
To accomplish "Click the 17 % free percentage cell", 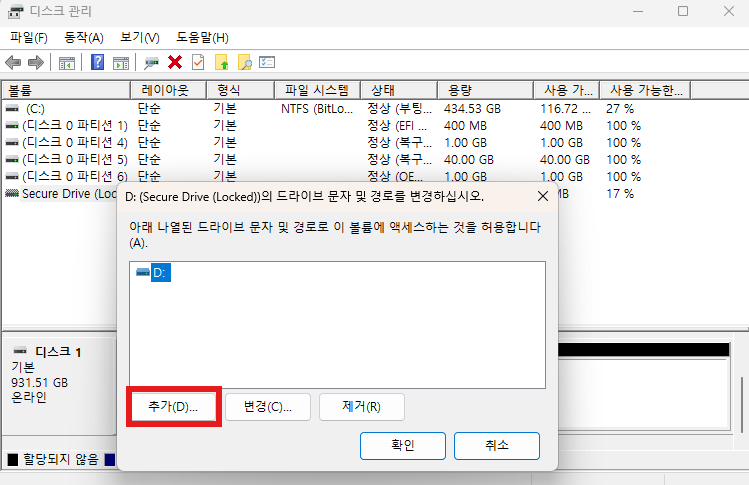I will pyautogui.click(x=620, y=194).
